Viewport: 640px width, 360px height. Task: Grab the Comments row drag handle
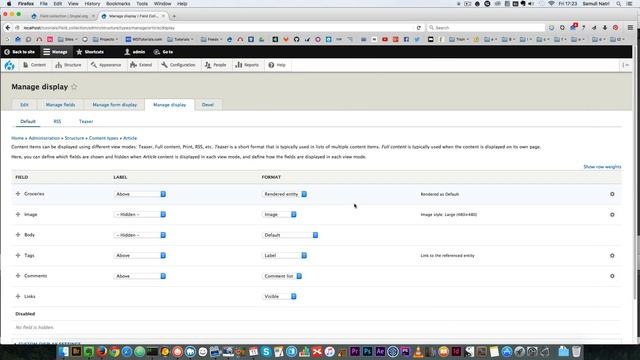click(x=18, y=276)
